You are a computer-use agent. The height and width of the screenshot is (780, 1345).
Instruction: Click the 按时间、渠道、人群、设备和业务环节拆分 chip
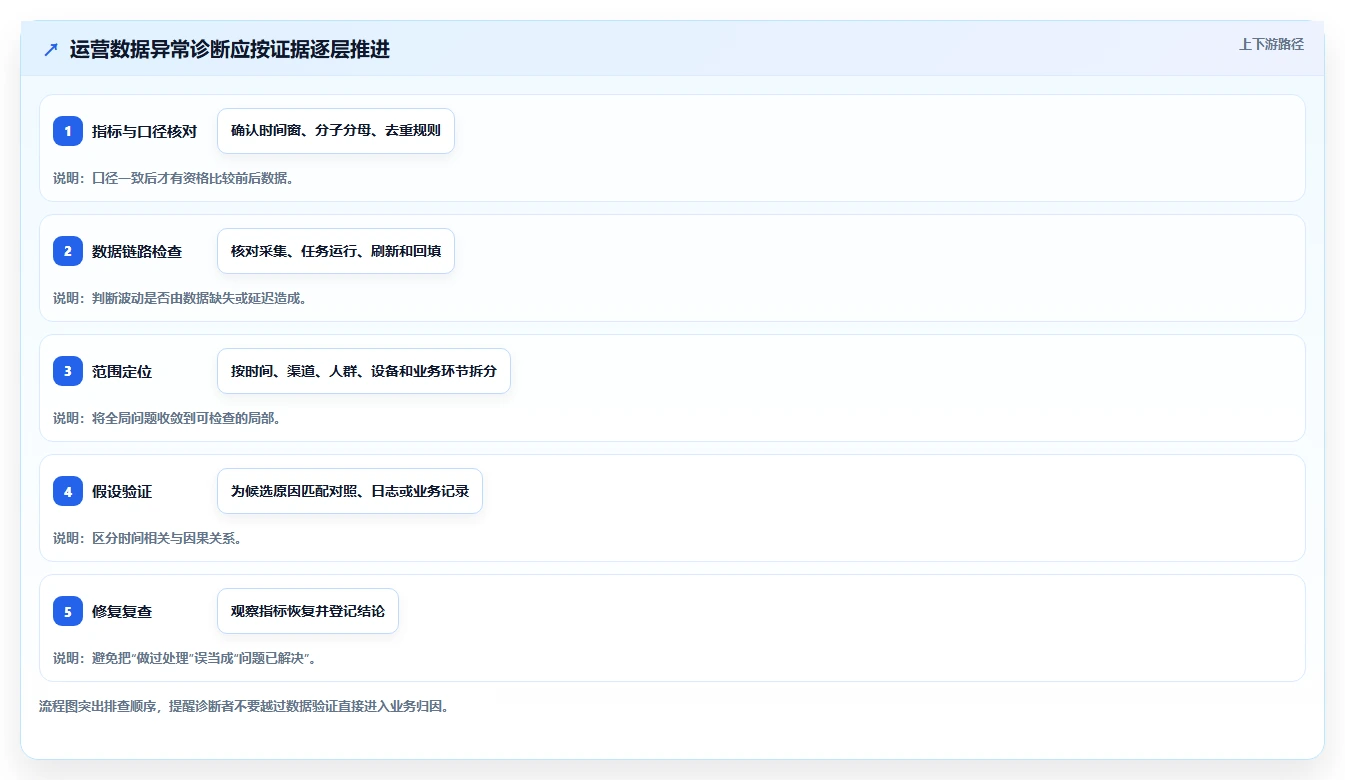click(364, 371)
